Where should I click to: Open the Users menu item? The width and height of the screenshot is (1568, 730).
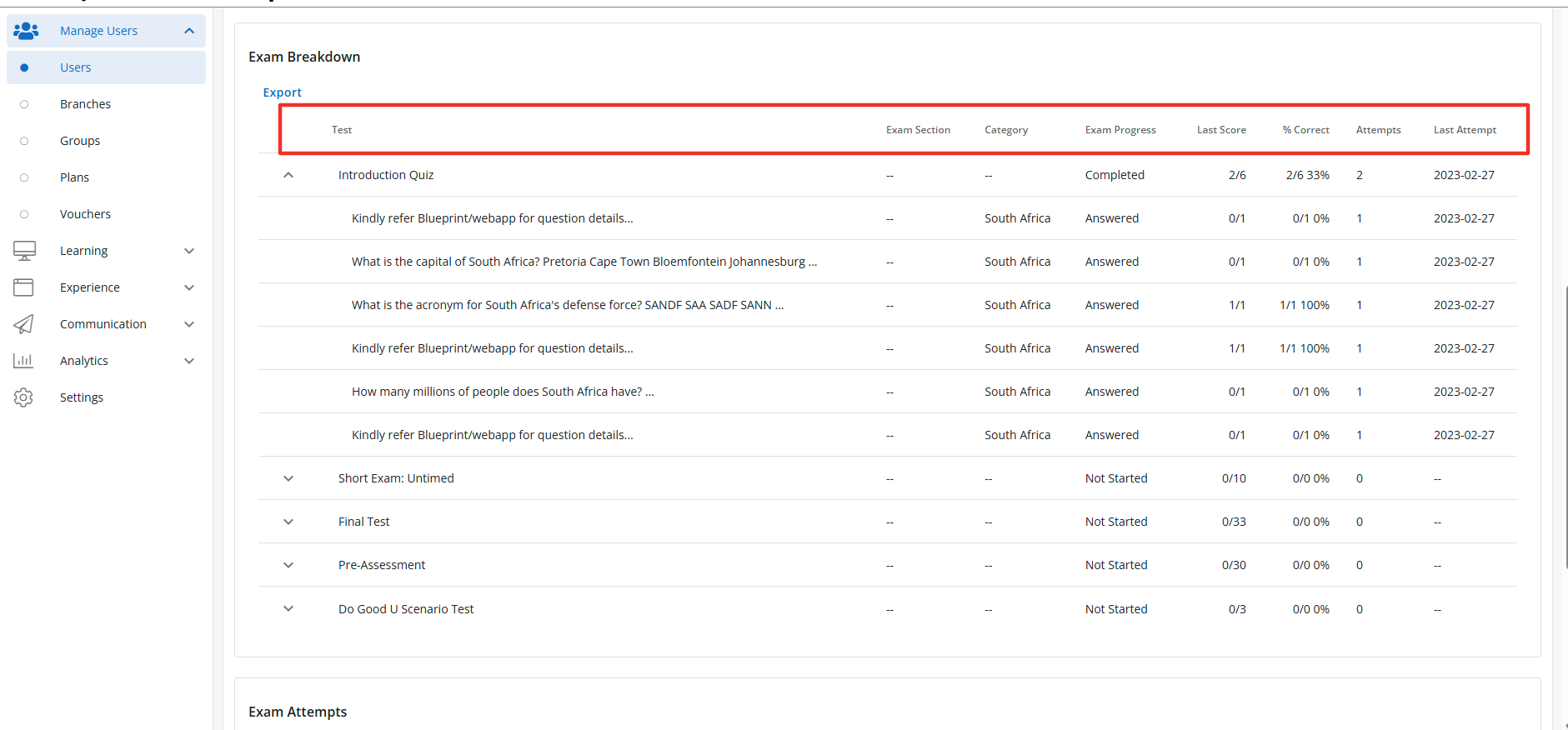tap(75, 67)
